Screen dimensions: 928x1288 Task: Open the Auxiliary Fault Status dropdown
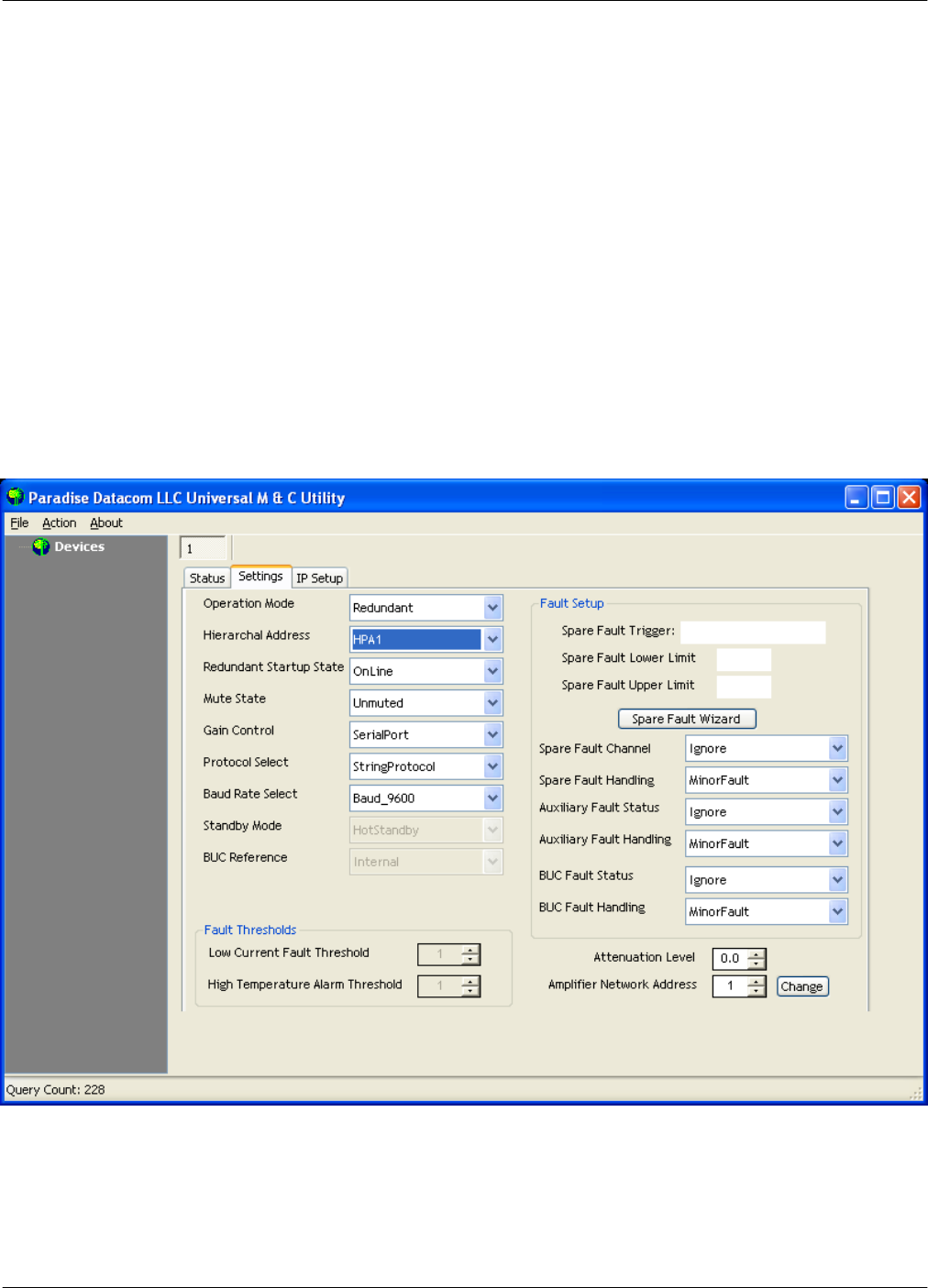[x=837, y=811]
